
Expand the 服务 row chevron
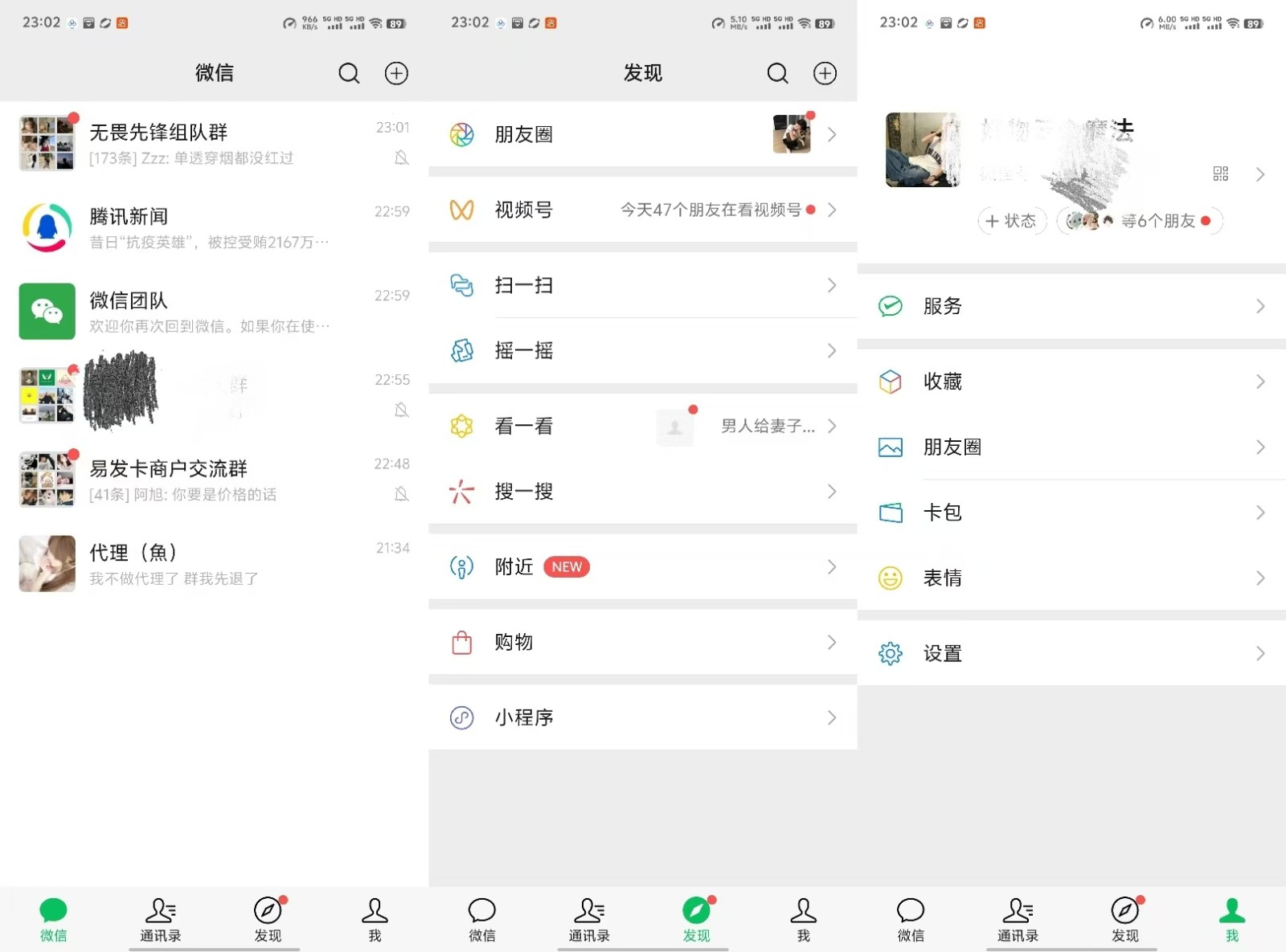(x=1260, y=306)
